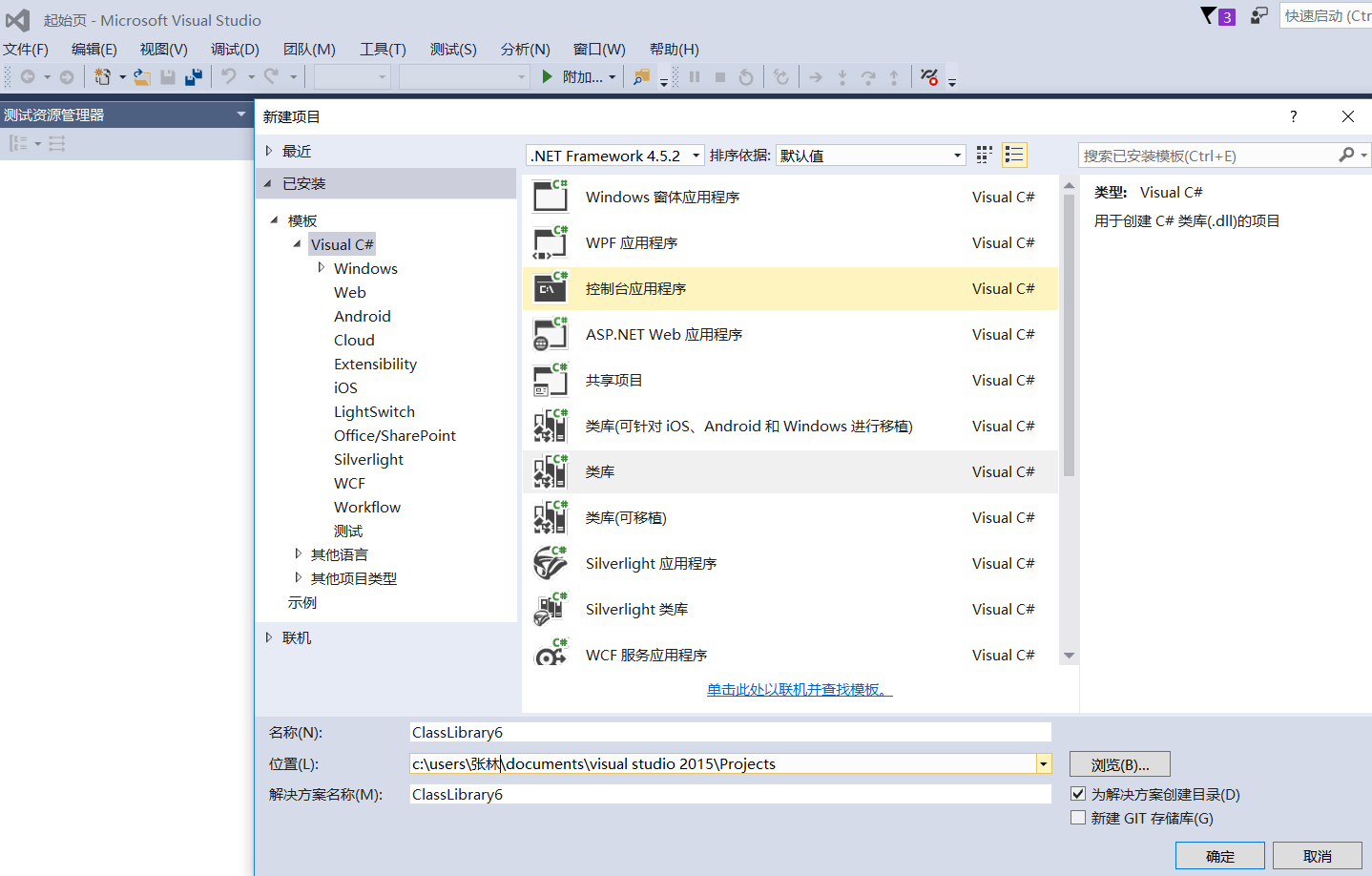The width and height of the screenshot is (1372, 876).
Task: Click the ? help button in 新建项目 dialog
Action: [x=1294, y=116]
